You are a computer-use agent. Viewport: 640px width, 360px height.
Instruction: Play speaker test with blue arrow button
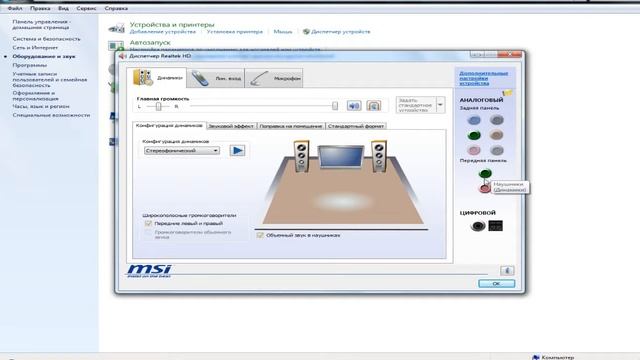[237, 151]
